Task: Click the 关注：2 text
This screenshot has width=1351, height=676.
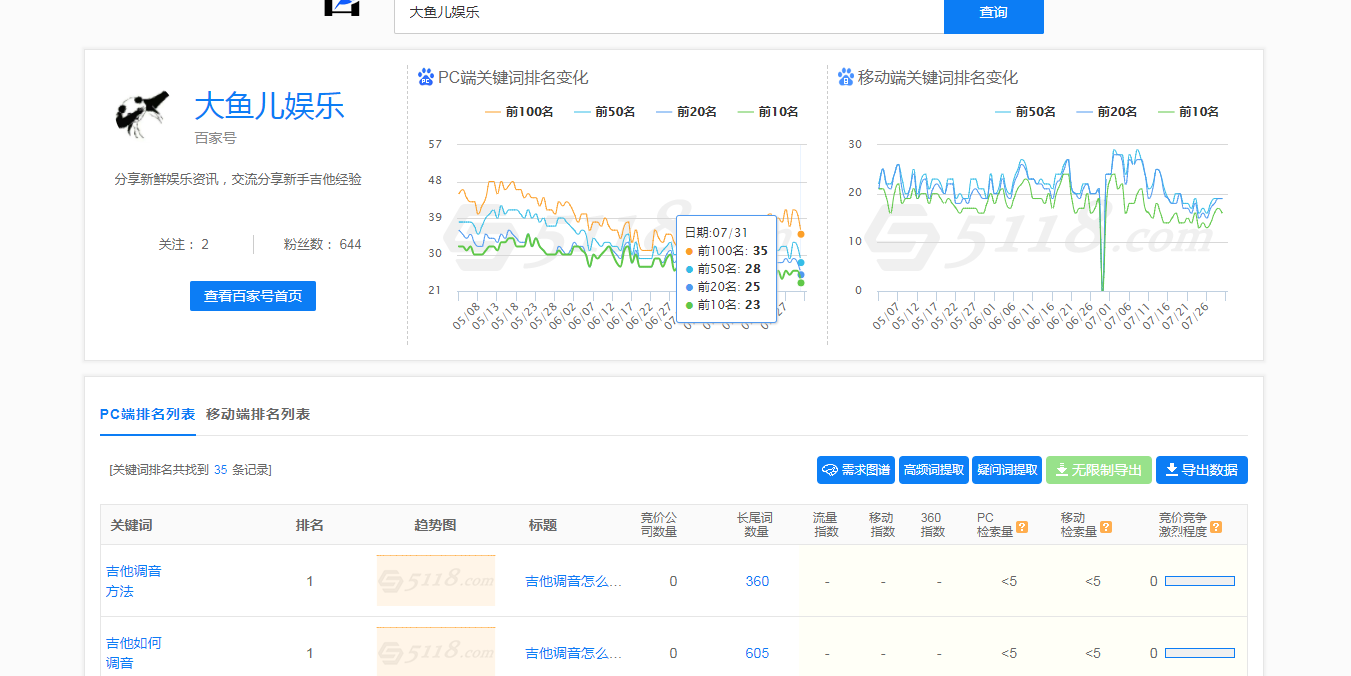Action: [183, 244]
